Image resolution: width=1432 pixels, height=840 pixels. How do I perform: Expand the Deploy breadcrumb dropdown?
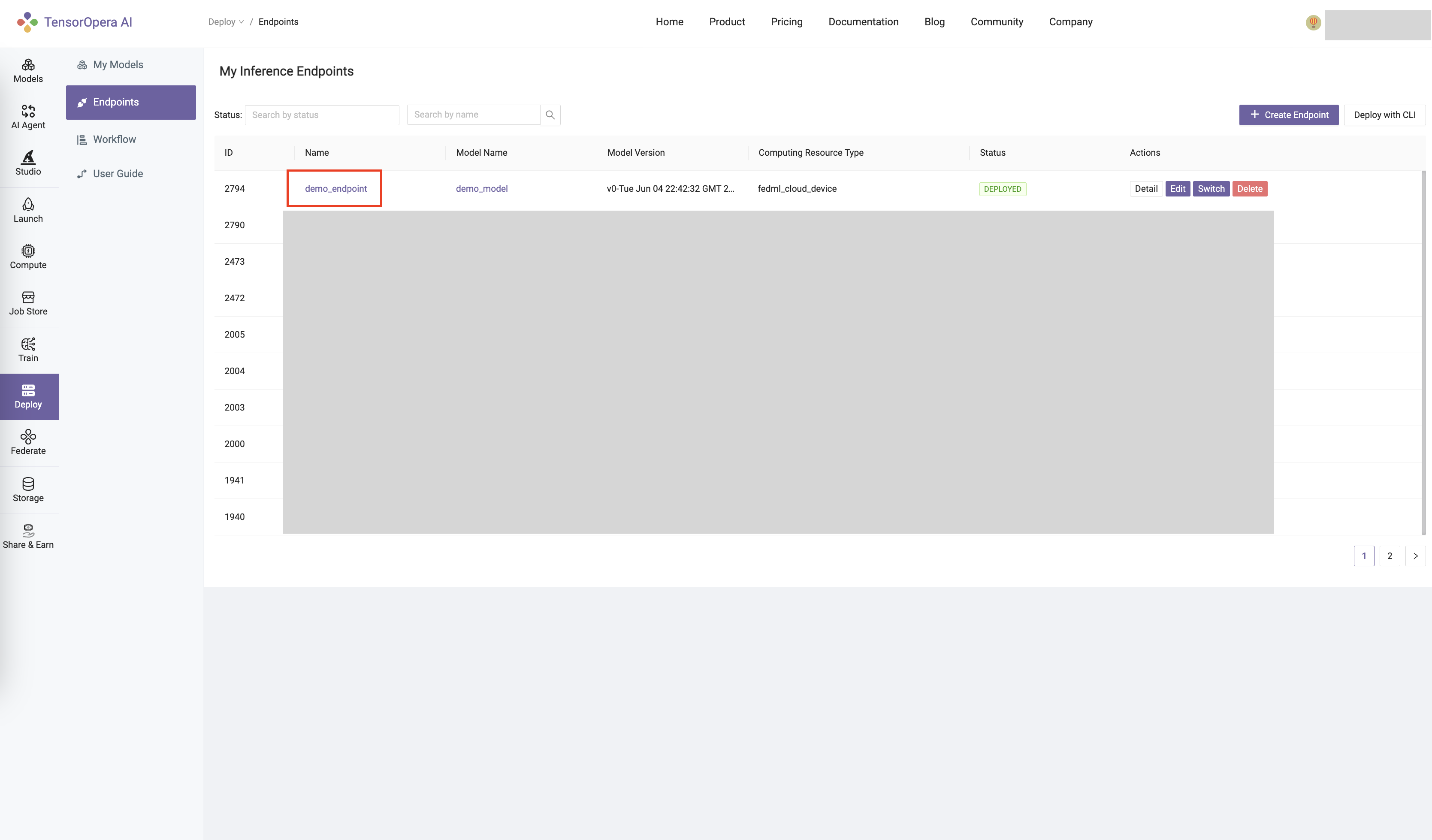[x=226, y=21]
